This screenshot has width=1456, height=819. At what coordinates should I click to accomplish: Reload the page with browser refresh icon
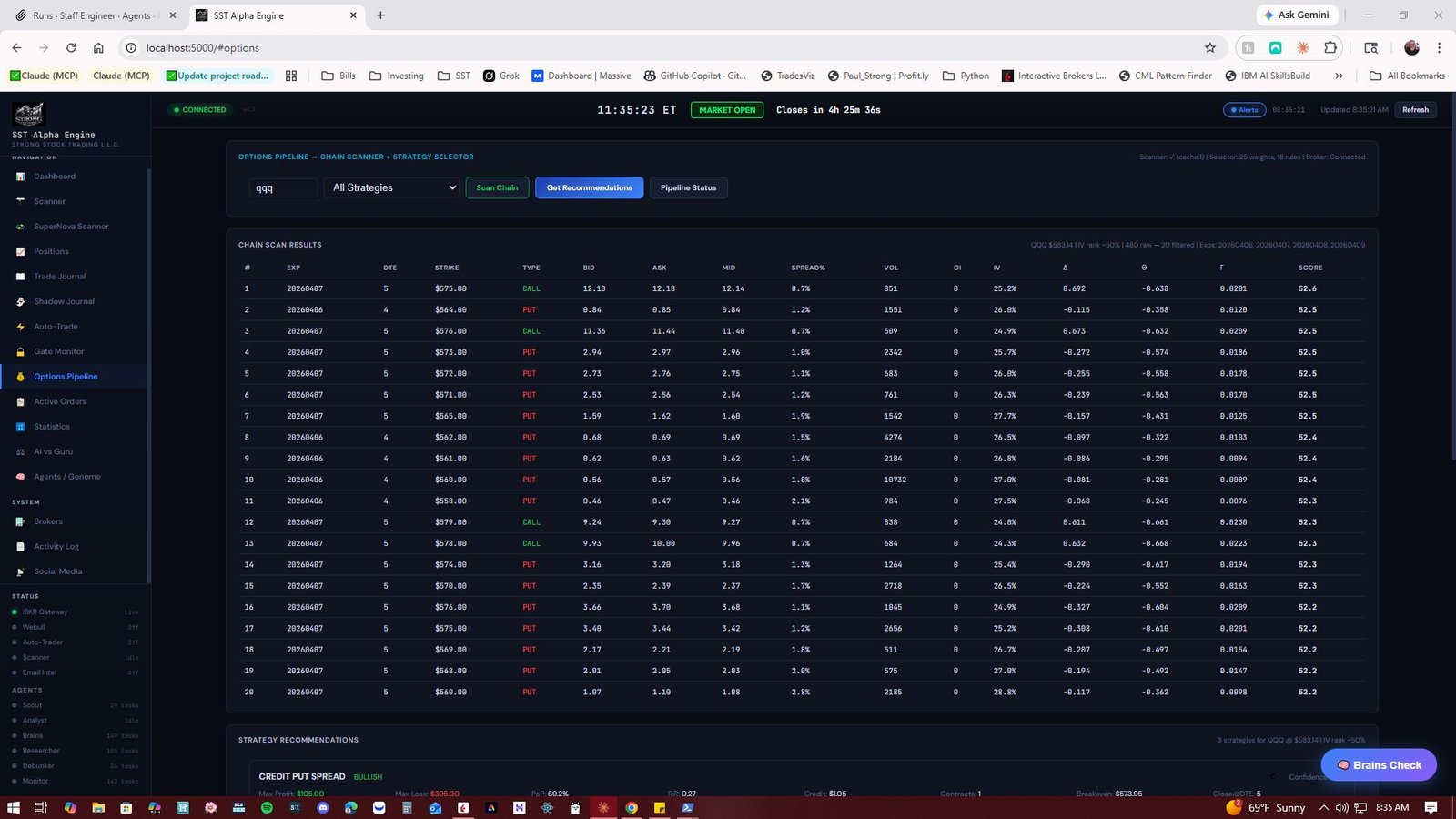[x=71, y=47]
